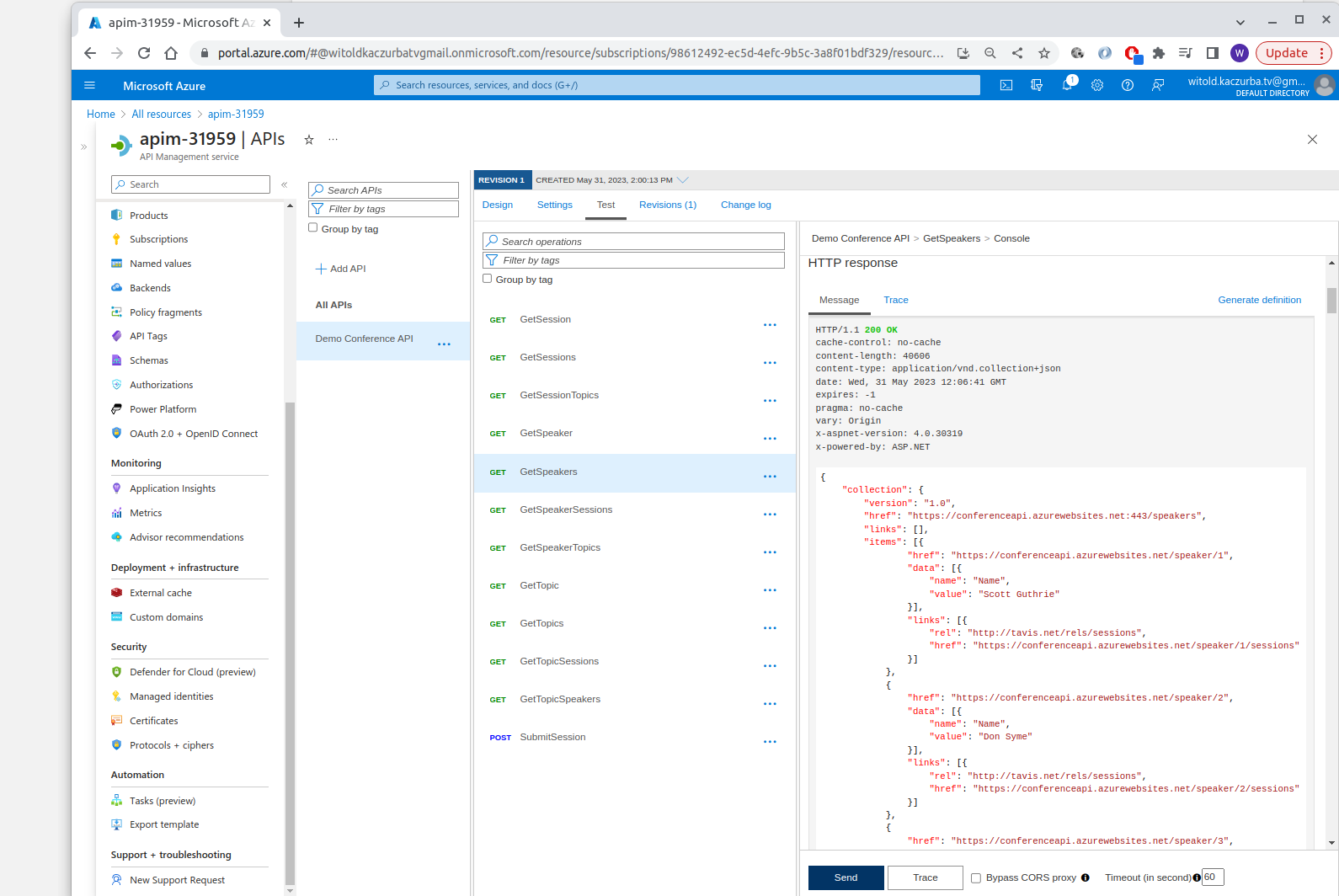Open Power Platform
The height and width of the screenshot is (896, 1339).
coord(163,409)
